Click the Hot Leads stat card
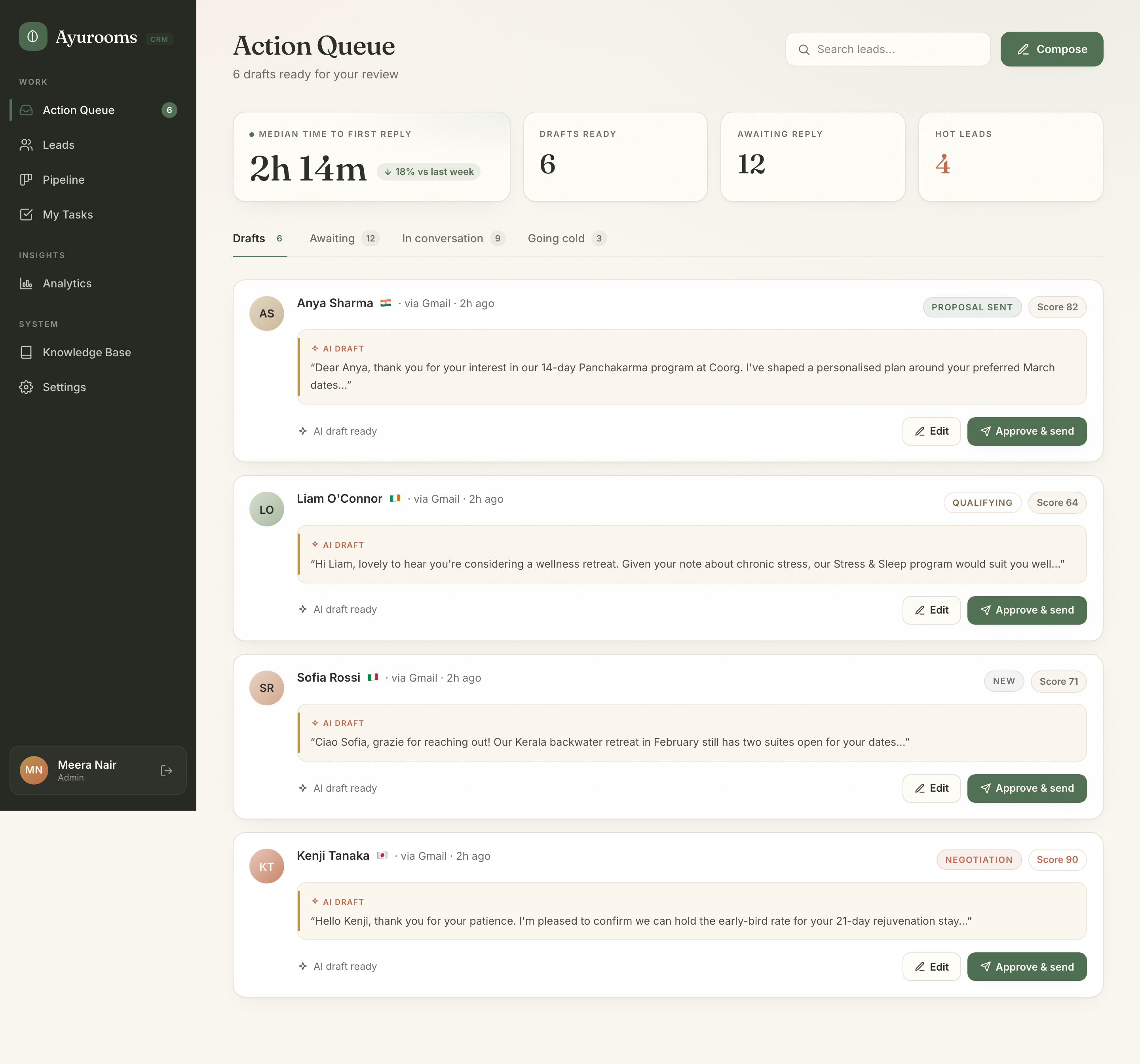Screen dimensions: 1140x1064 coord(1011,157)
